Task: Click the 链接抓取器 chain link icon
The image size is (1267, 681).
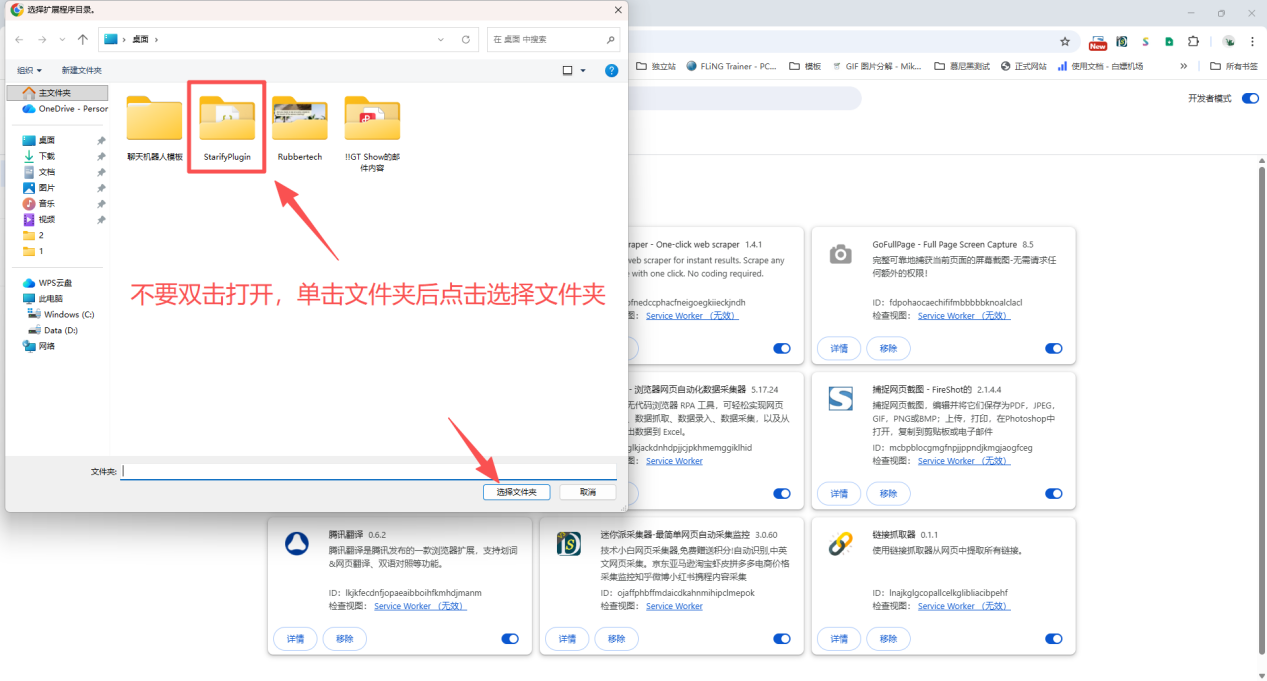Action: coord(839,543)
